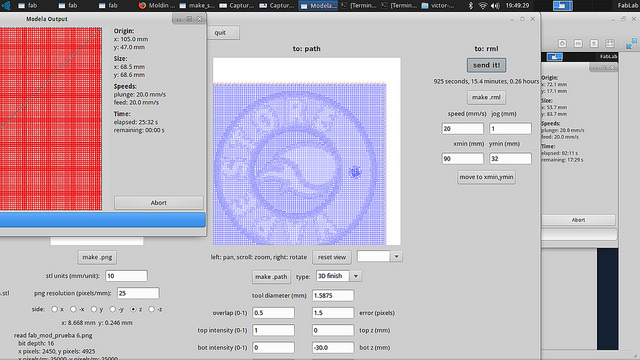Click the blue toolpath preview canvas
This screenshot has height=360, width=640.
click(x=307, y=151)
